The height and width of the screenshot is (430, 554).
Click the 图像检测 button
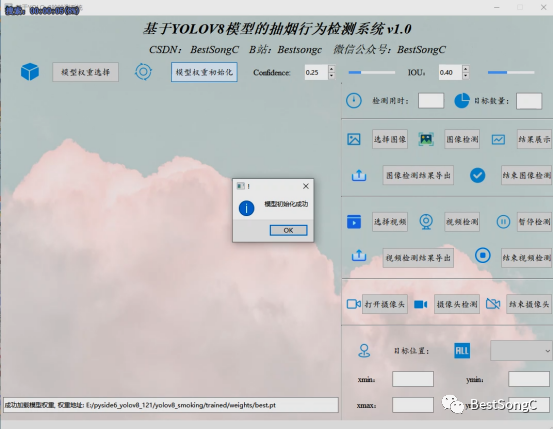coord(462,139)
